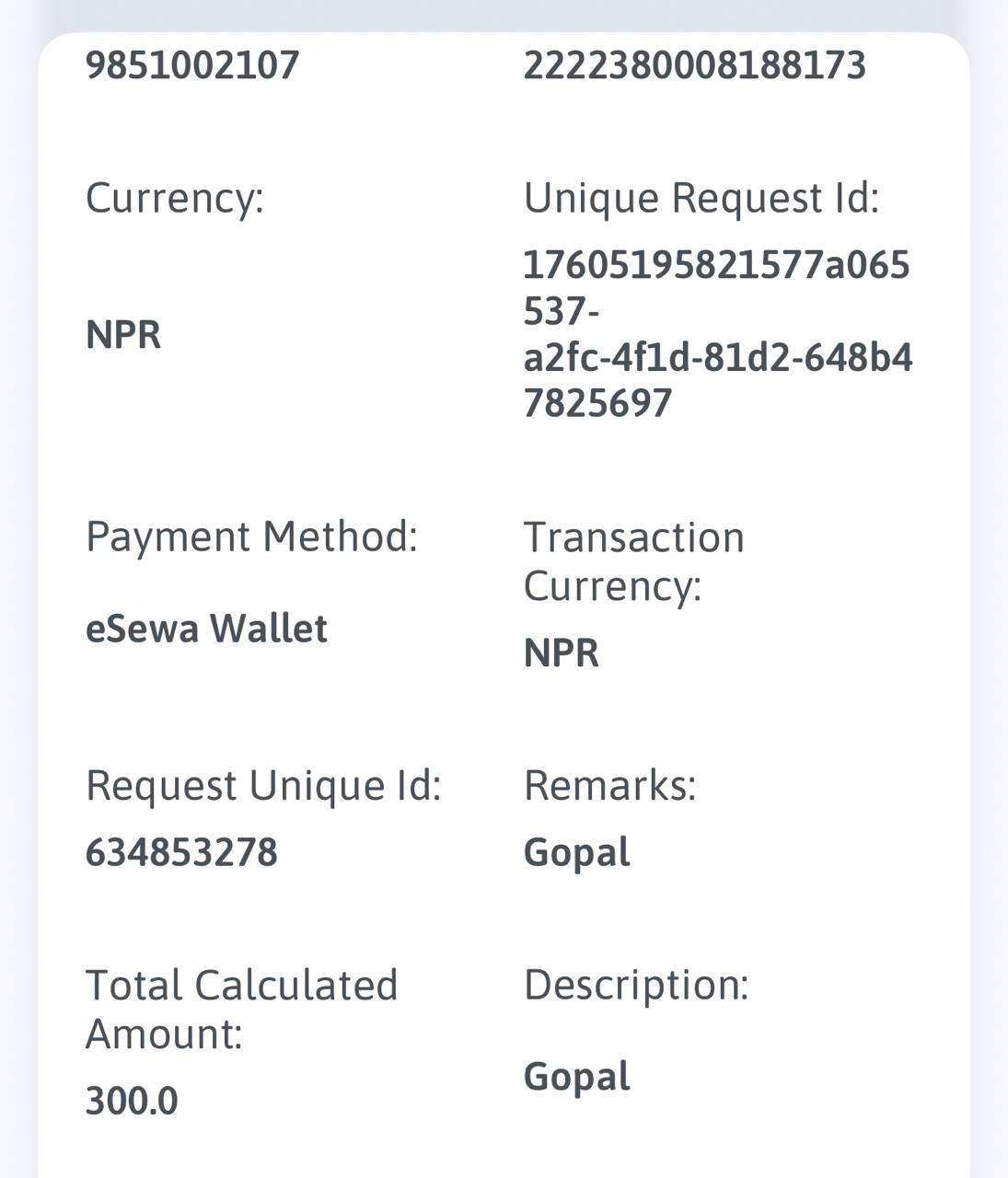Tap the "Unique Request Id:" label
The image size is (1008, 1178).
701,198
